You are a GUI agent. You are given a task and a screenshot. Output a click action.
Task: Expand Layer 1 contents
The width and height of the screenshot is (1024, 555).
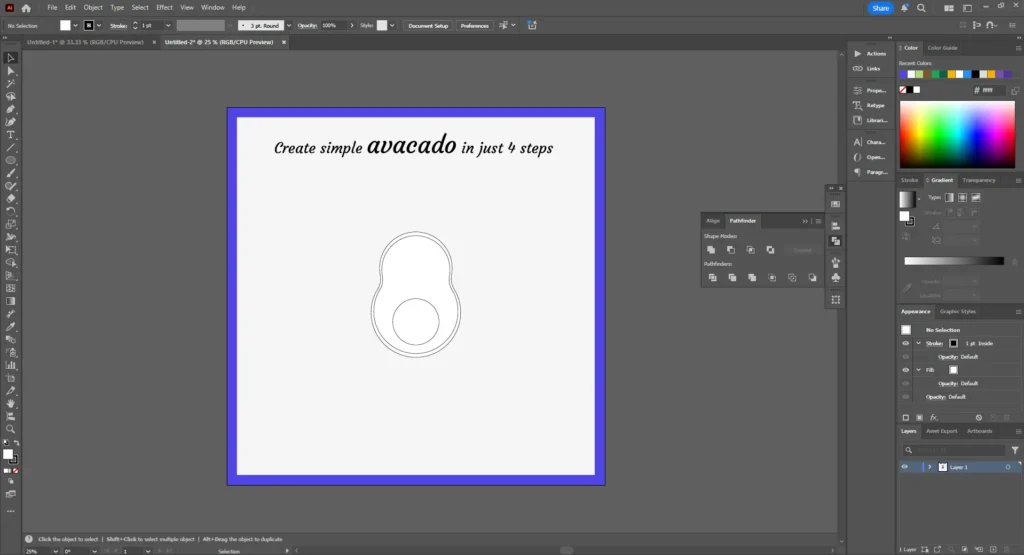point(930,467)
